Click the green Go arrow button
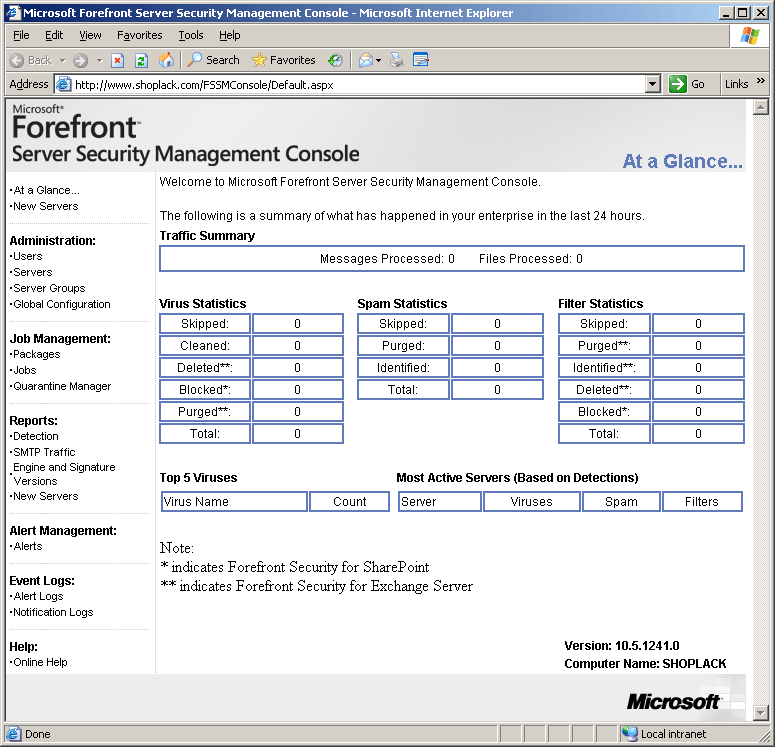This screenshot has width=775, height=747. [x=677, y=84]
